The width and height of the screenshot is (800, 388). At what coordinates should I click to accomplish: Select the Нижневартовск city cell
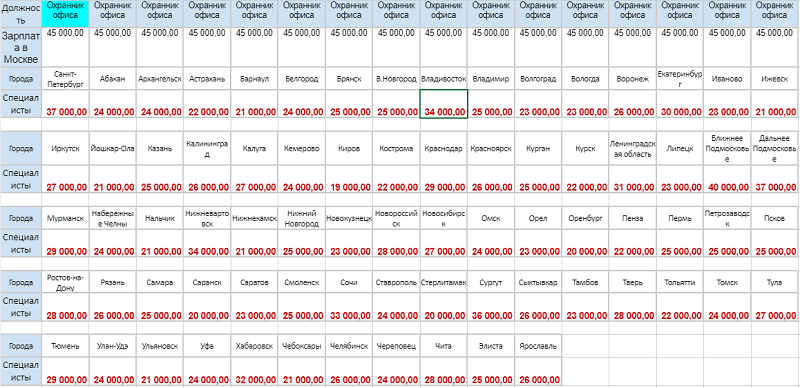coord(207,219)
